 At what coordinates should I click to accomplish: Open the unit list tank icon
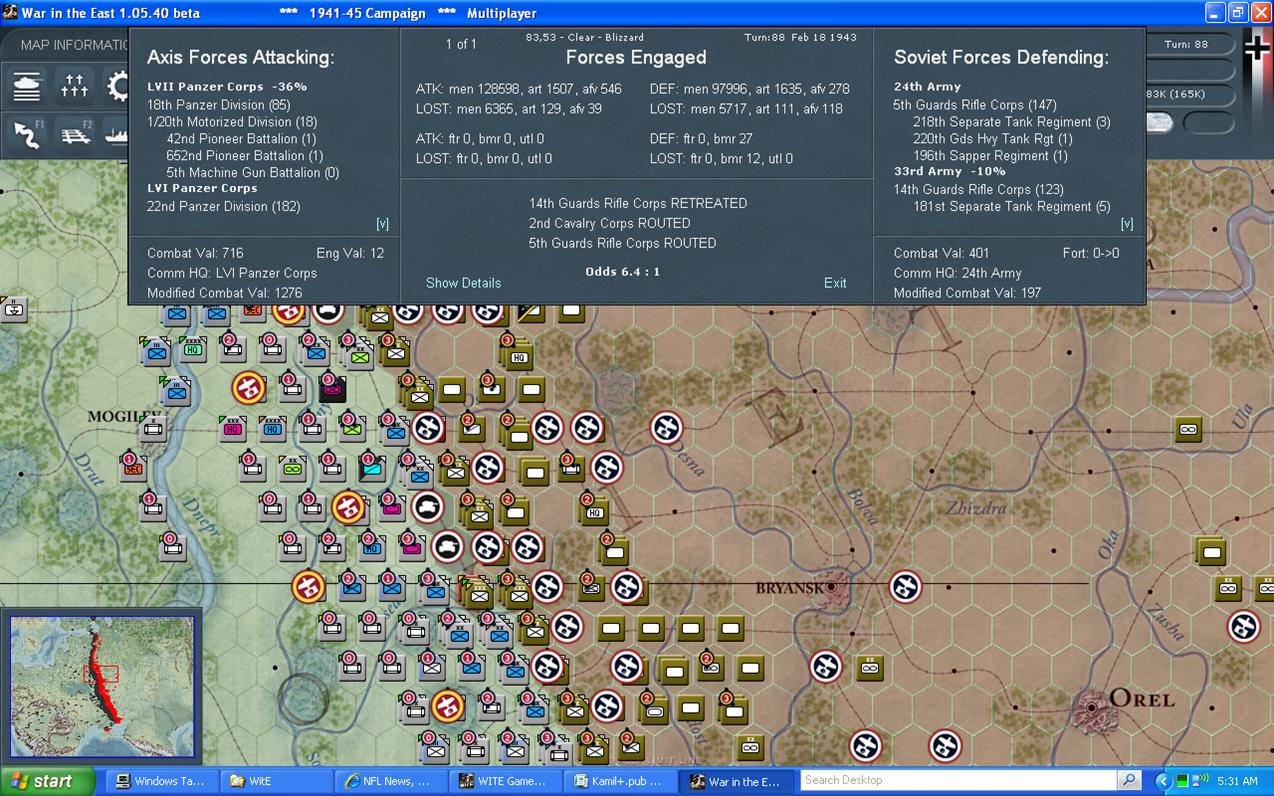click(28, 87)
